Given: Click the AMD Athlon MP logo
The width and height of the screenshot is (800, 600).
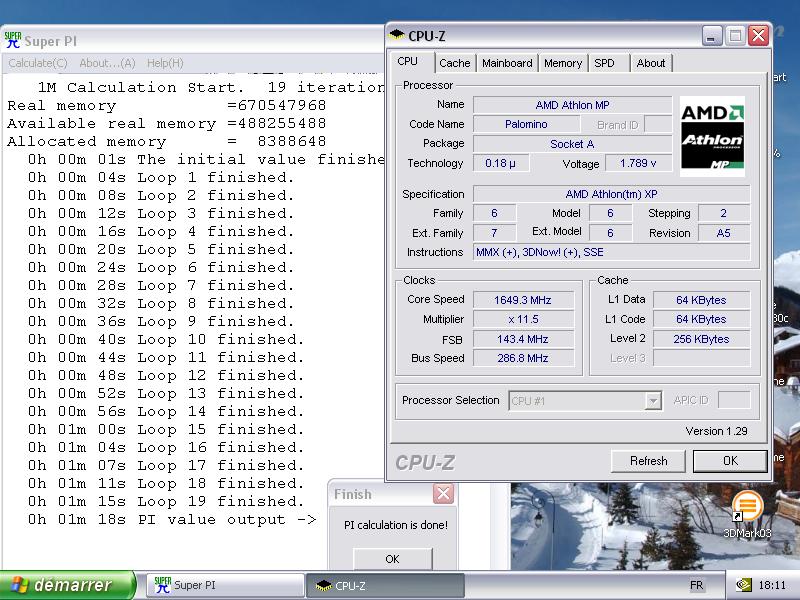Looking at the screenshot, I should [712, 136].
